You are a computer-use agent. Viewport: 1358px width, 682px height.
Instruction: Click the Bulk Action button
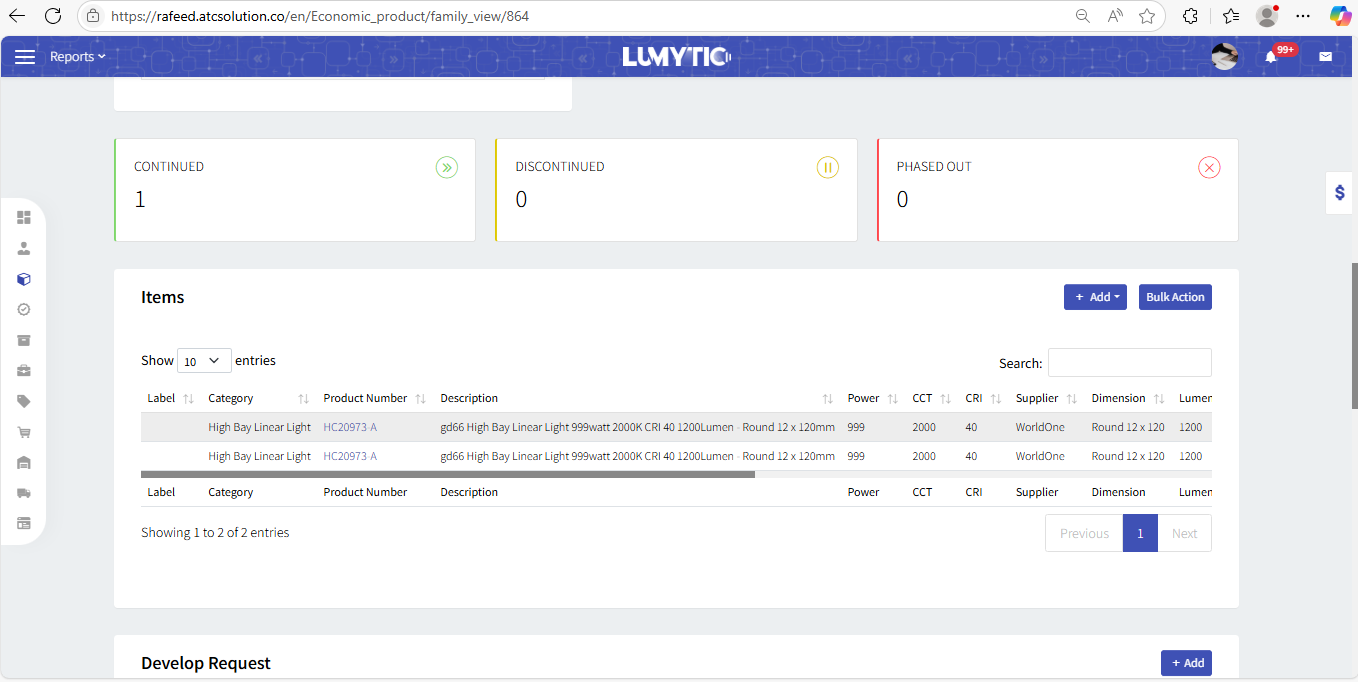coord(1174,297)
